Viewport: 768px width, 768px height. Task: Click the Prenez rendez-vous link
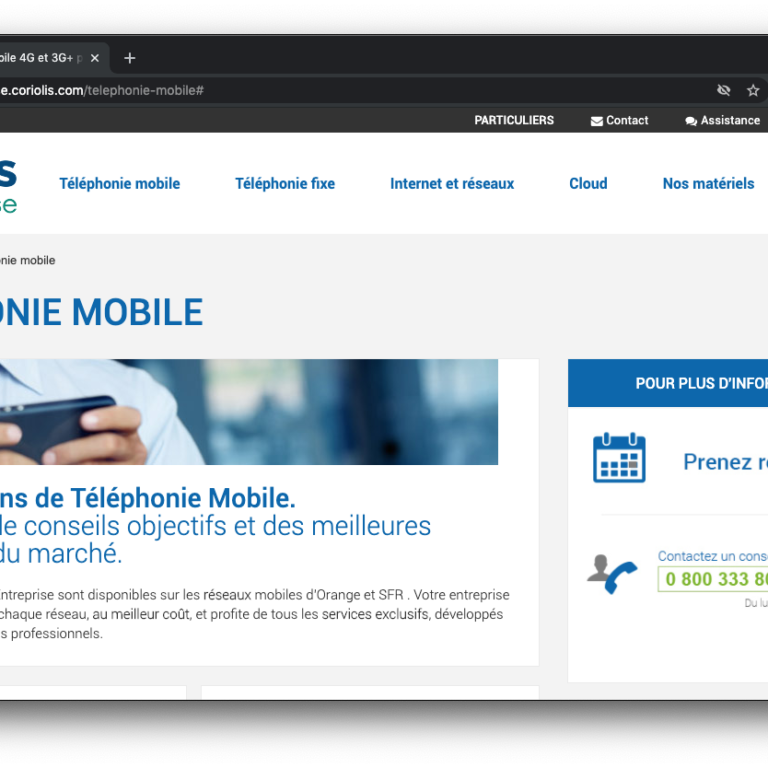point(725,462)
